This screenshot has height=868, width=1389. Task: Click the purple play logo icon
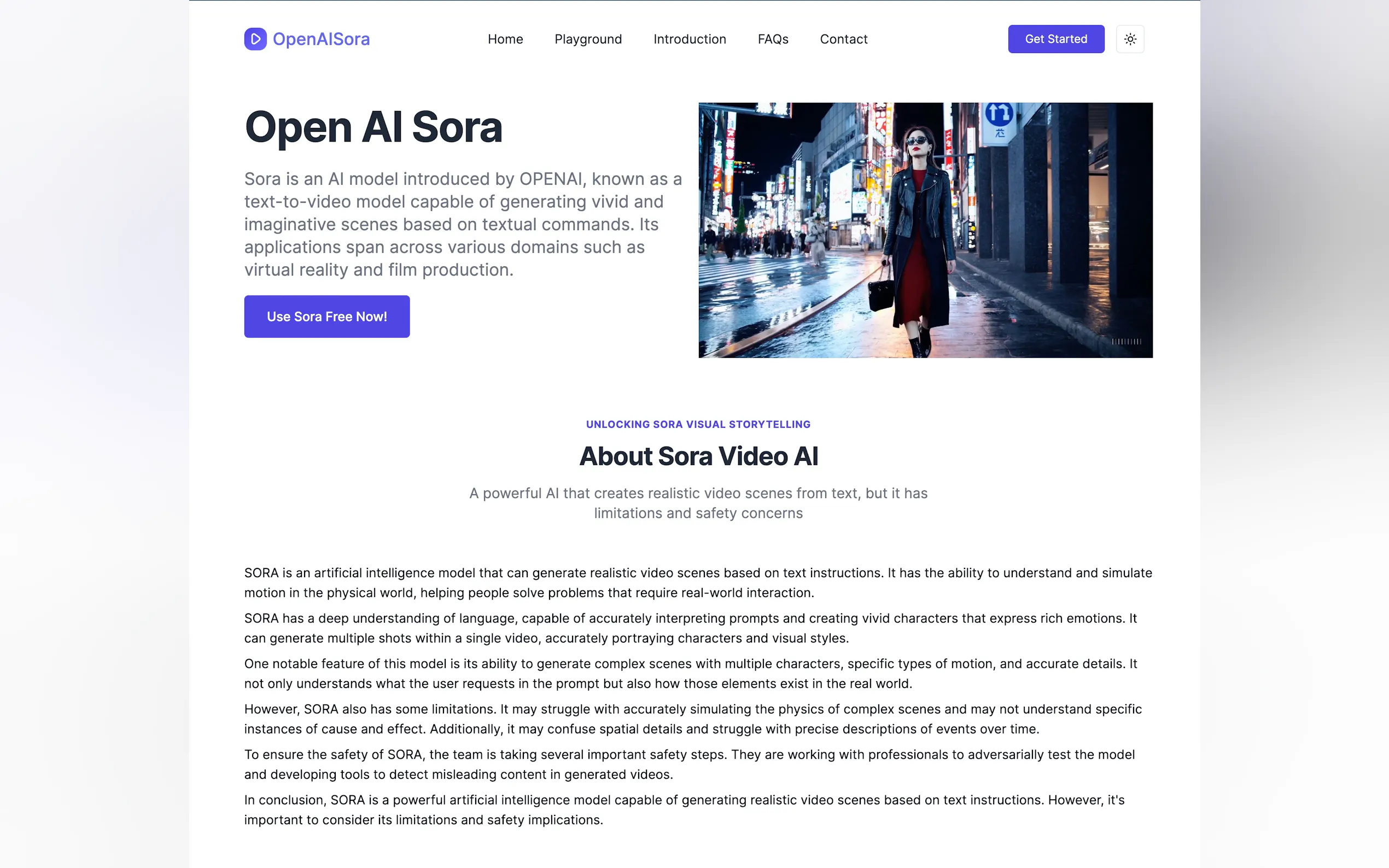coord(255,39)
